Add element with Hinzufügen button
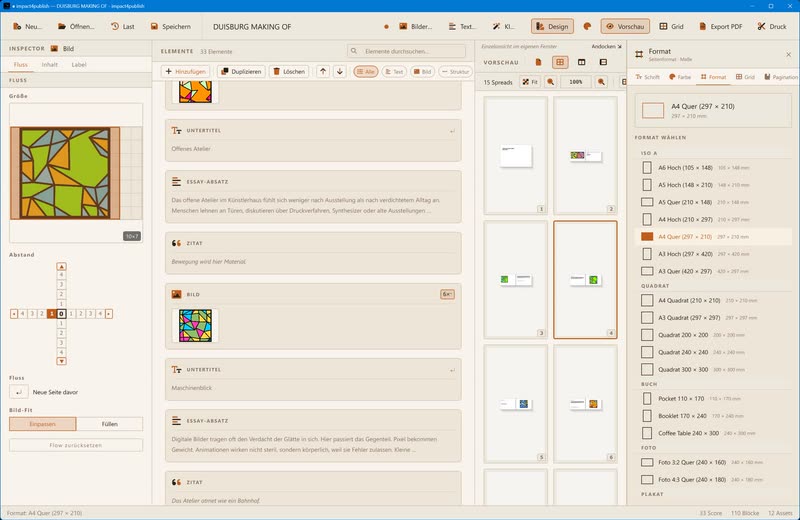Viewport: 800px width, 520px height. [186, 71]
